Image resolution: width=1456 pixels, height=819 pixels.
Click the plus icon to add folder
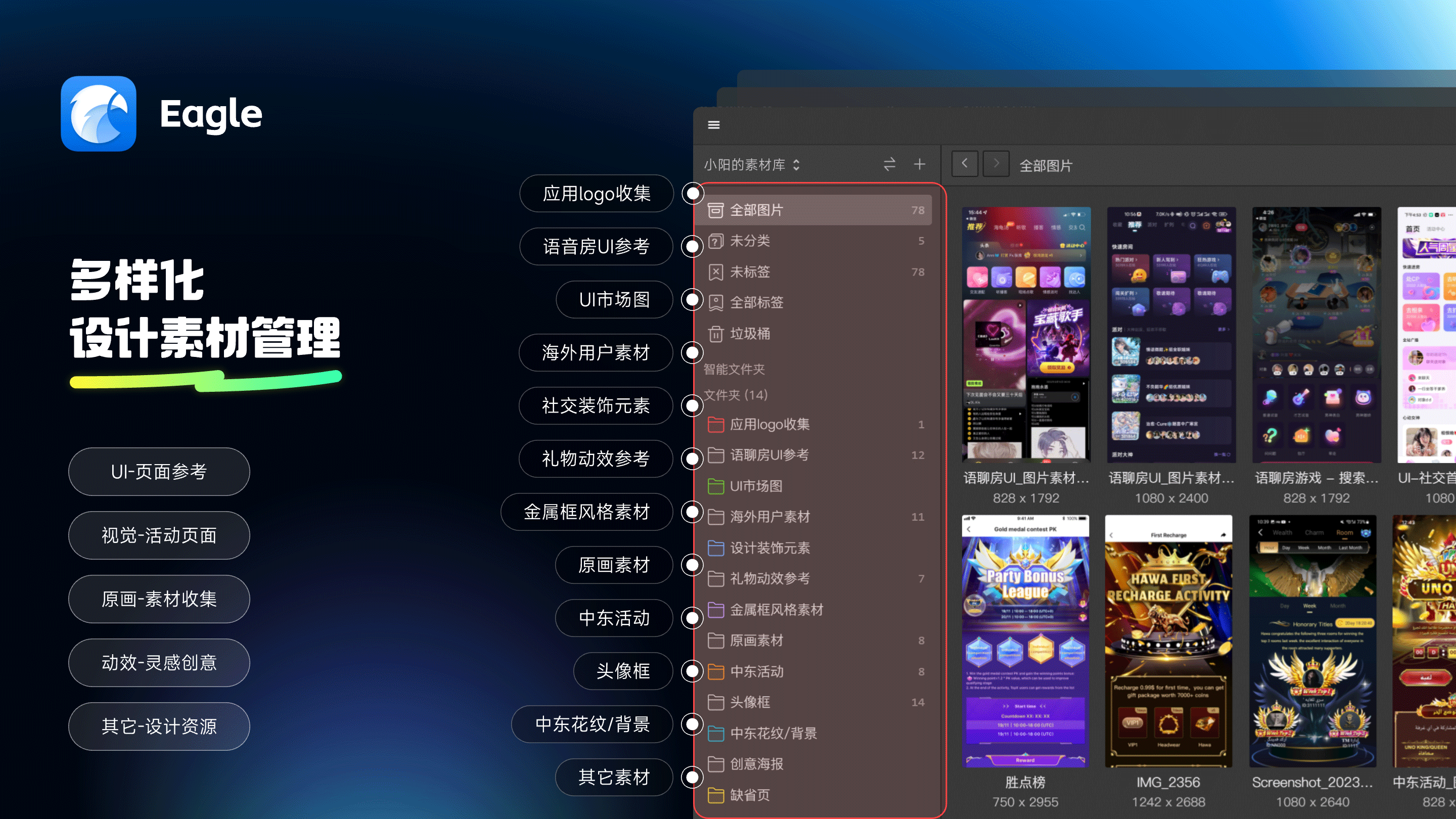tap(920, 164)
